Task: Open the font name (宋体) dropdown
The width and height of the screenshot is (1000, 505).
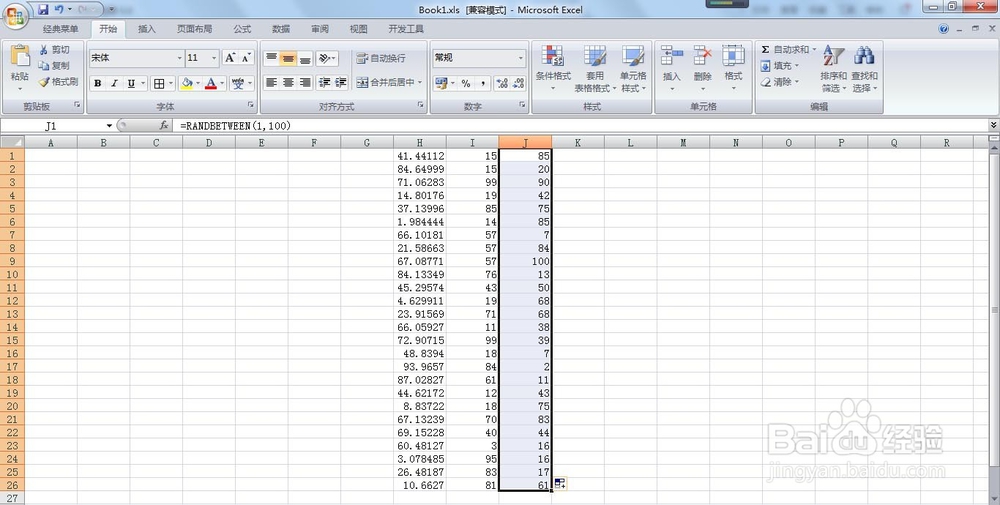Action: 179,58
